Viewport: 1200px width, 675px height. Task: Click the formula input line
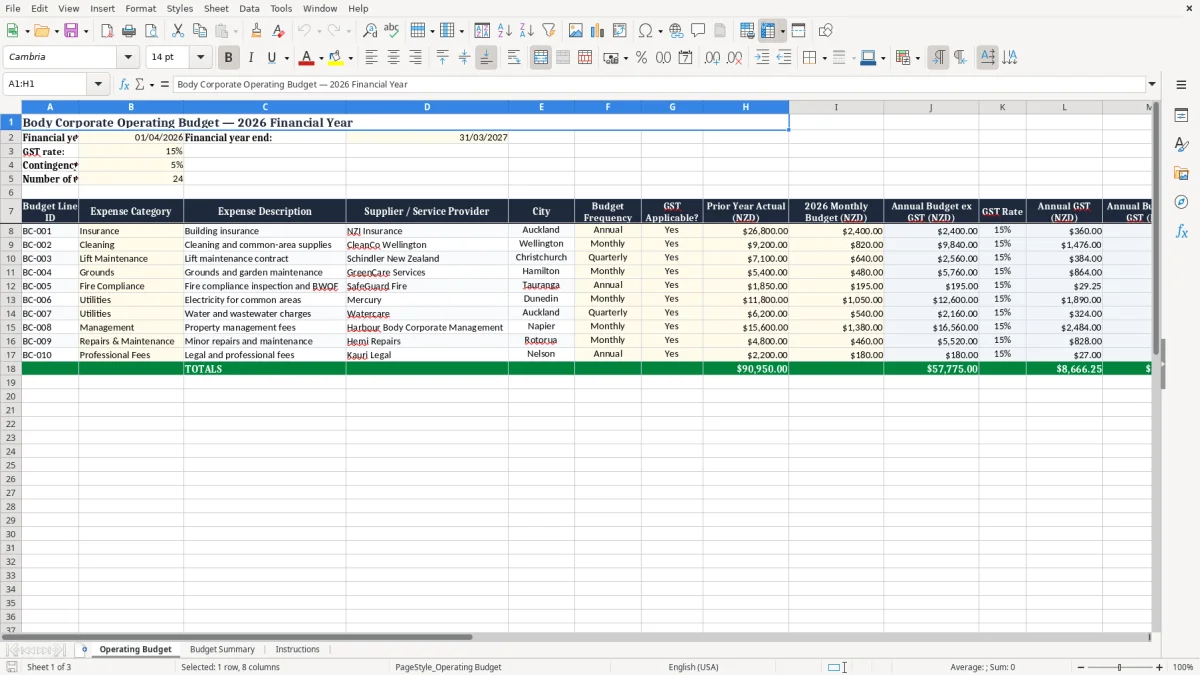[659, 85]
